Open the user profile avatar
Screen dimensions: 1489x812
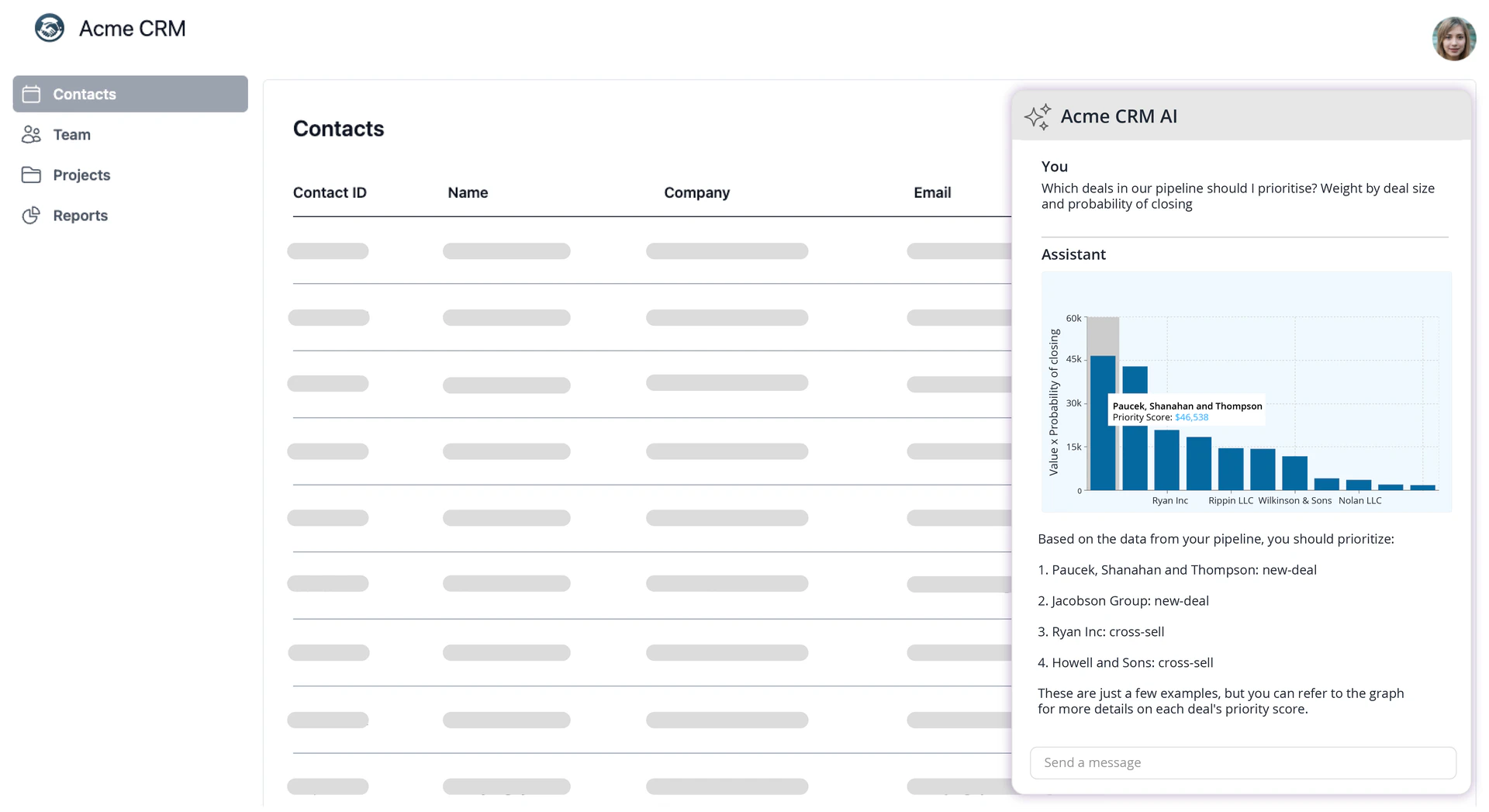[1455, 38]
